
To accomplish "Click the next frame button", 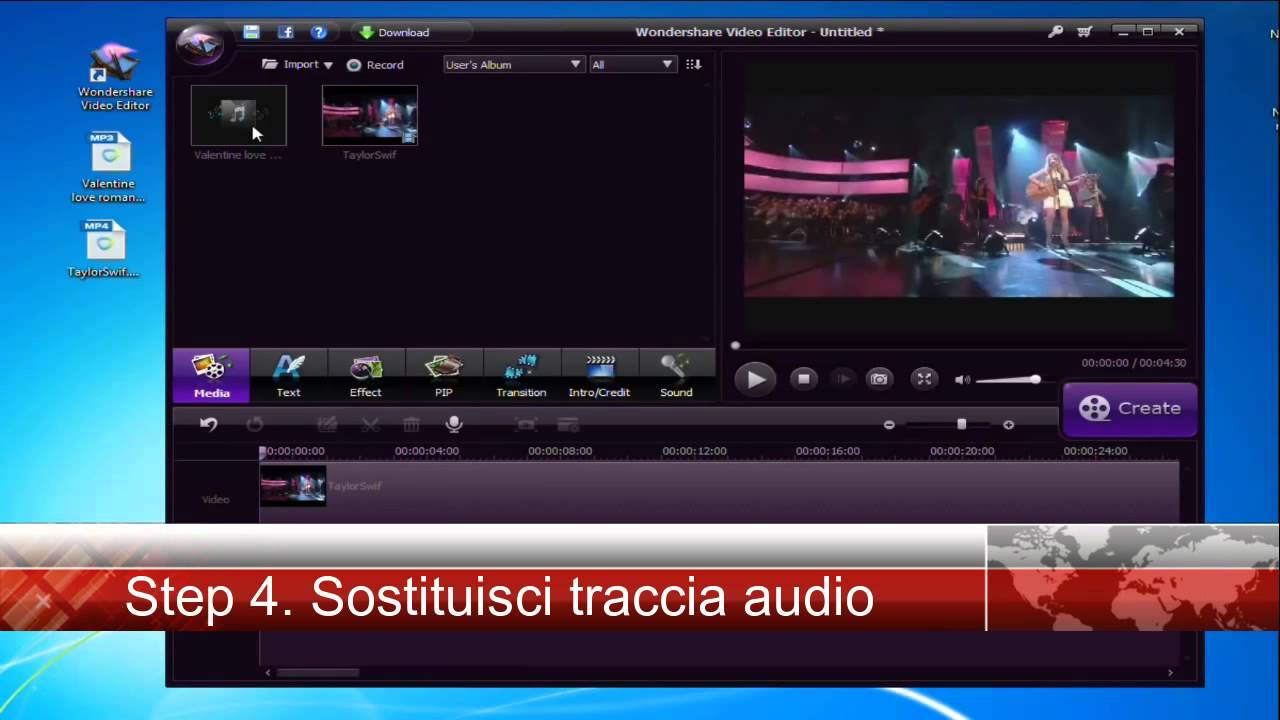I will coord(843,379).
